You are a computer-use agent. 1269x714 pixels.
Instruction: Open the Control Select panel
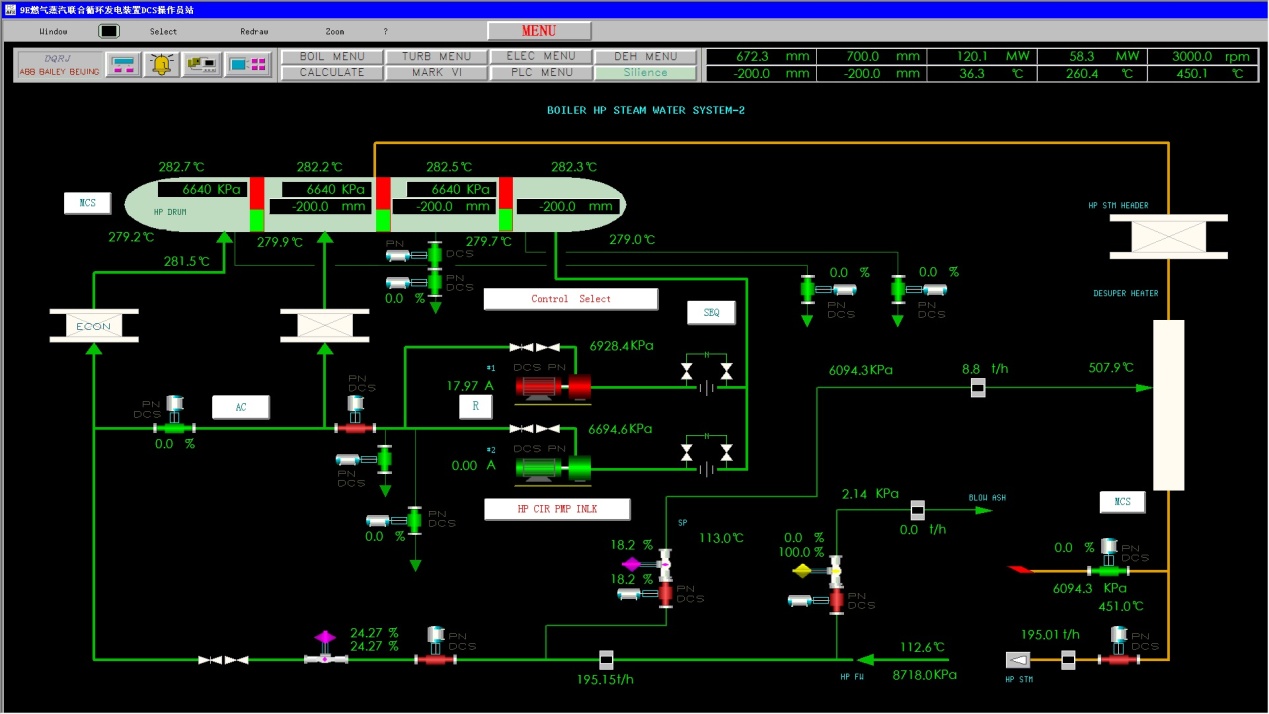pos(571,299)
